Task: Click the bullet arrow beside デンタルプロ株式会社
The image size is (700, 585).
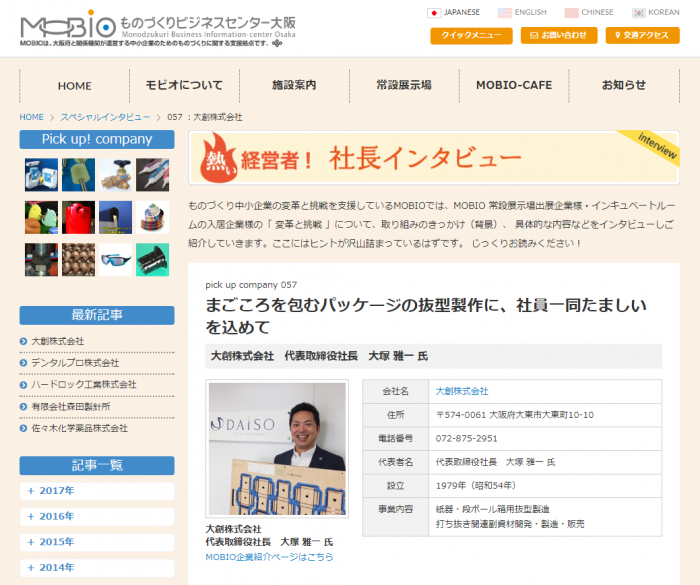Action: [x=24, y=363]
